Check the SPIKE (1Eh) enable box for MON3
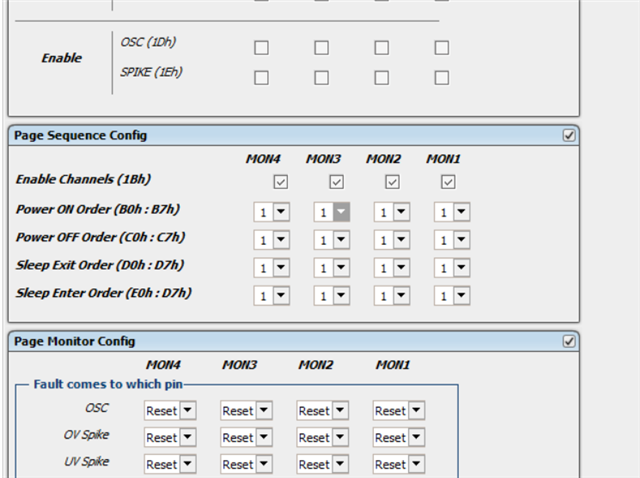640x478 pixels. (x=321, y=78)
